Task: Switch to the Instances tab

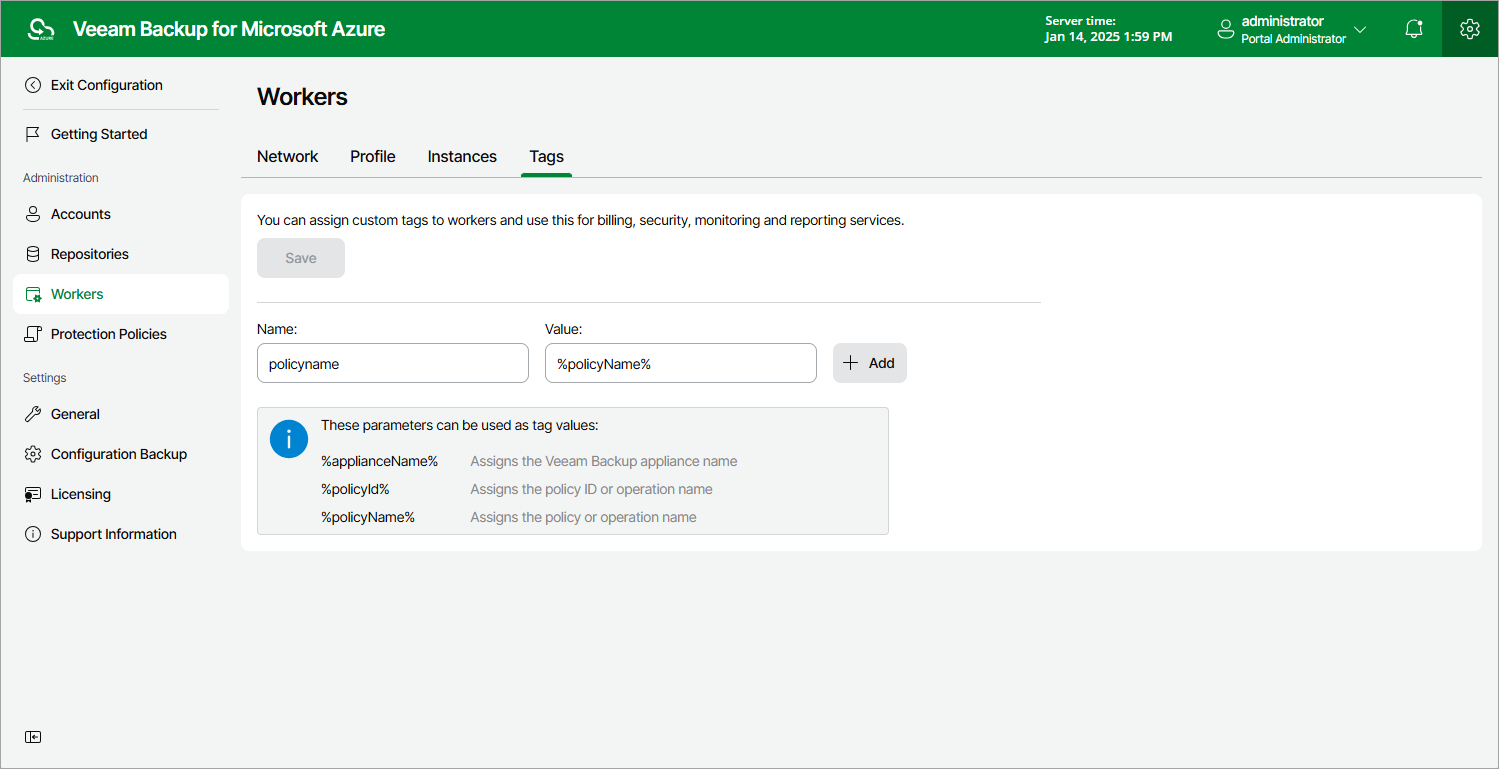Action: [x=462, y=156]
